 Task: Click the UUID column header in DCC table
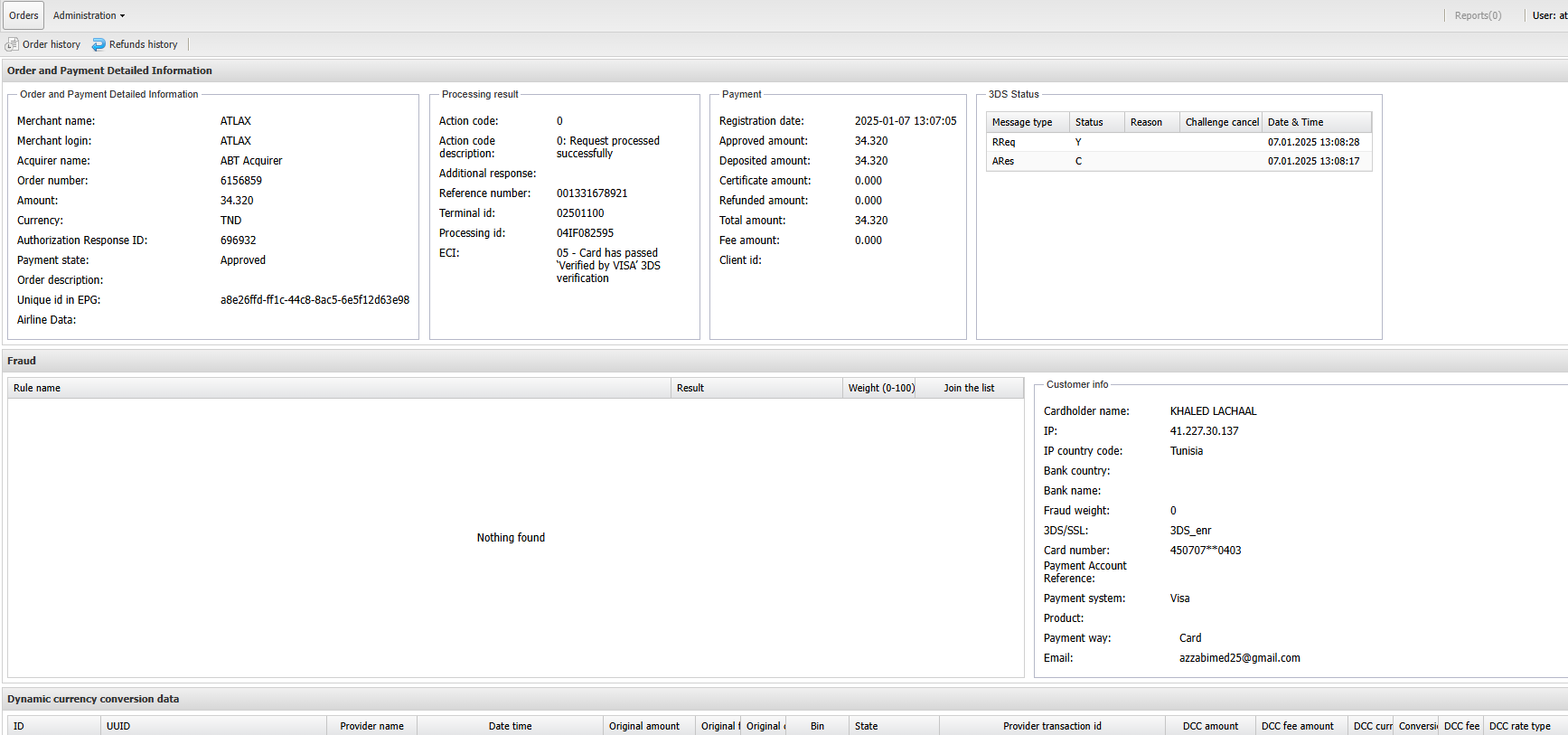pos(212,726)
